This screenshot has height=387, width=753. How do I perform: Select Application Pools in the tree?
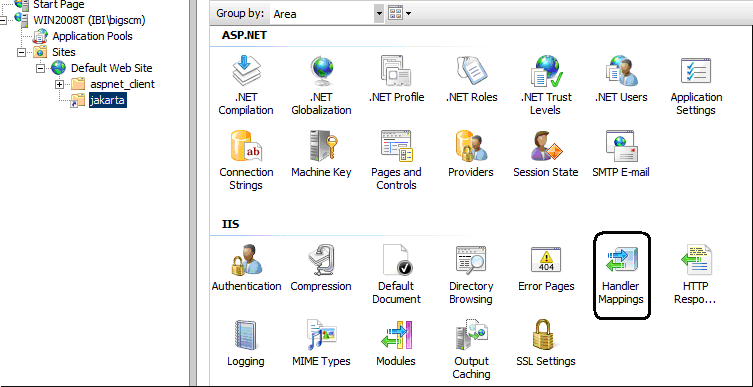[x=92, y=36]
